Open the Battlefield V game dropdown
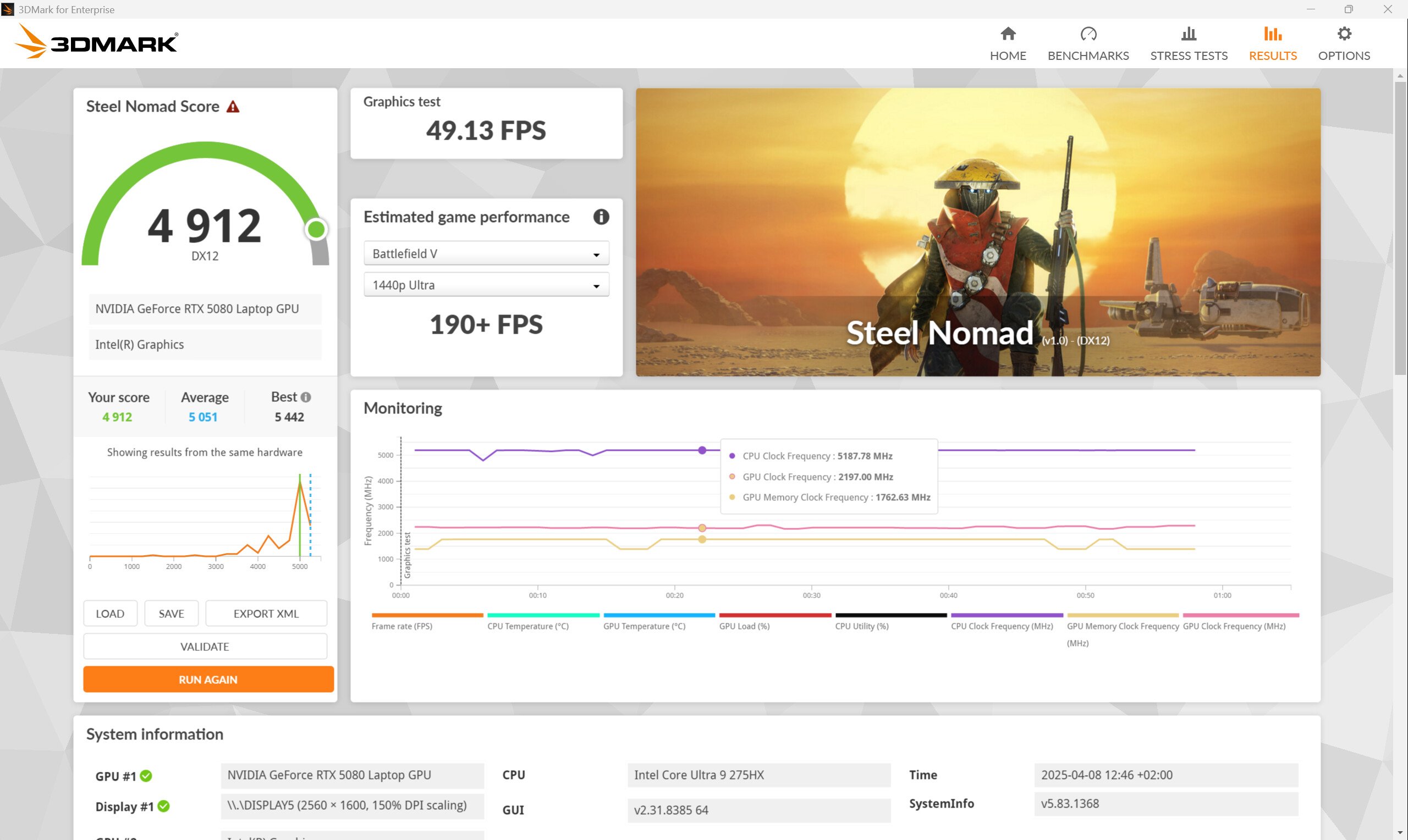Image resolution: width=1408 pixels, height=840 pixels. click(x=486, y=253)
